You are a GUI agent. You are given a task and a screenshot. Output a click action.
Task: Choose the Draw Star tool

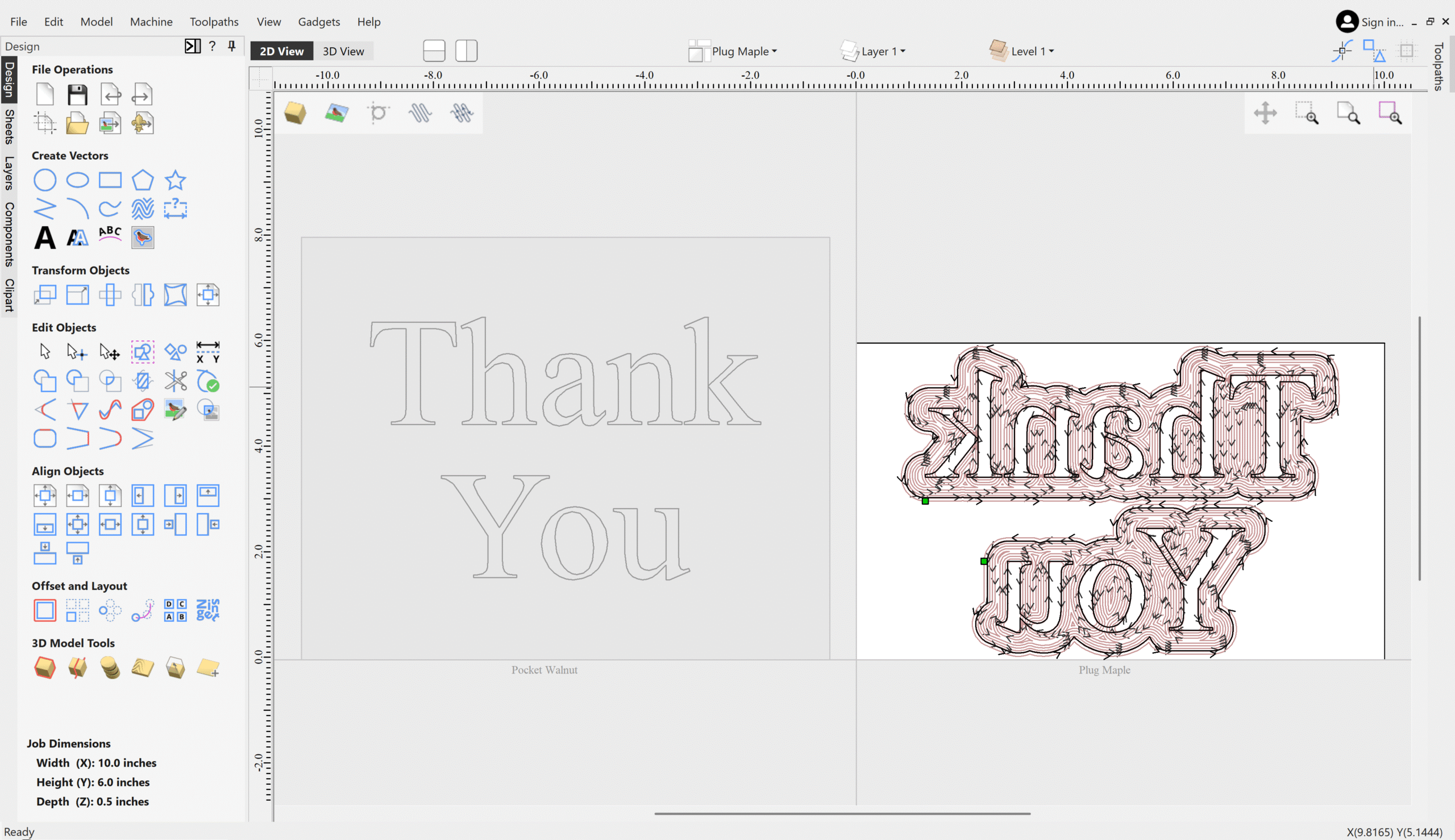click(x=176, y=180)
